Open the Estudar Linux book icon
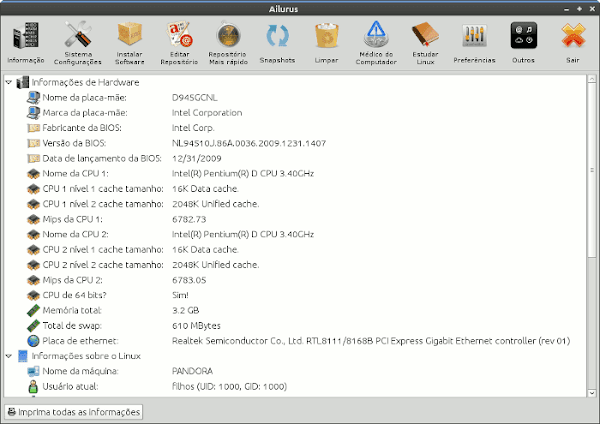The height and width of the screenshot is (424, 600). click(x=425, y=38)
